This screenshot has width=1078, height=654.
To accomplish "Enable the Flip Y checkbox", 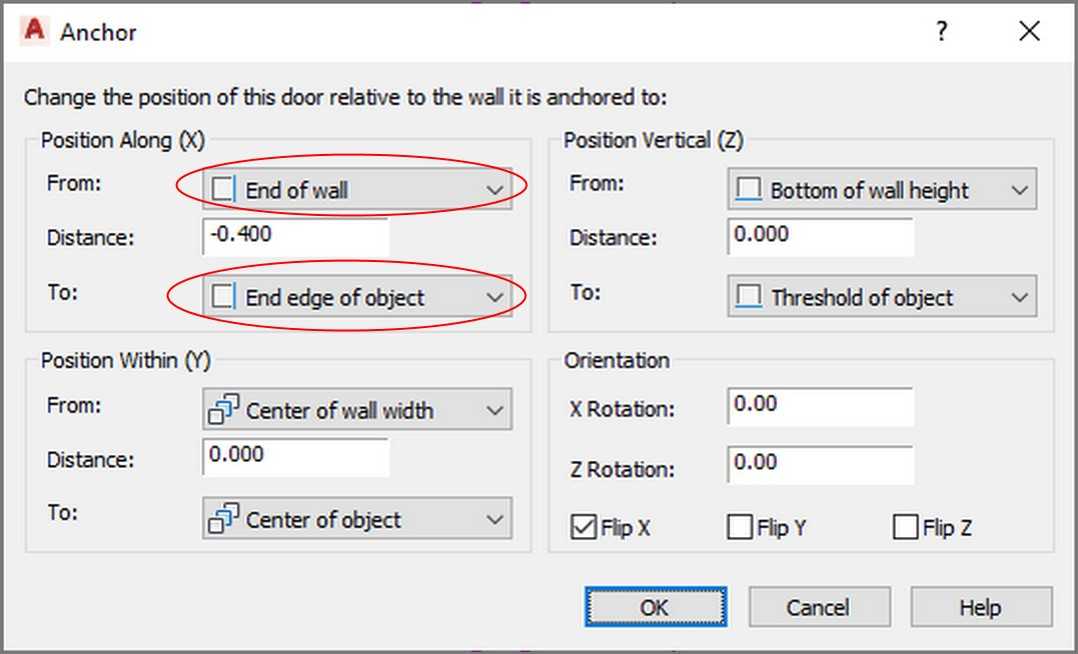I will (740, 527).
